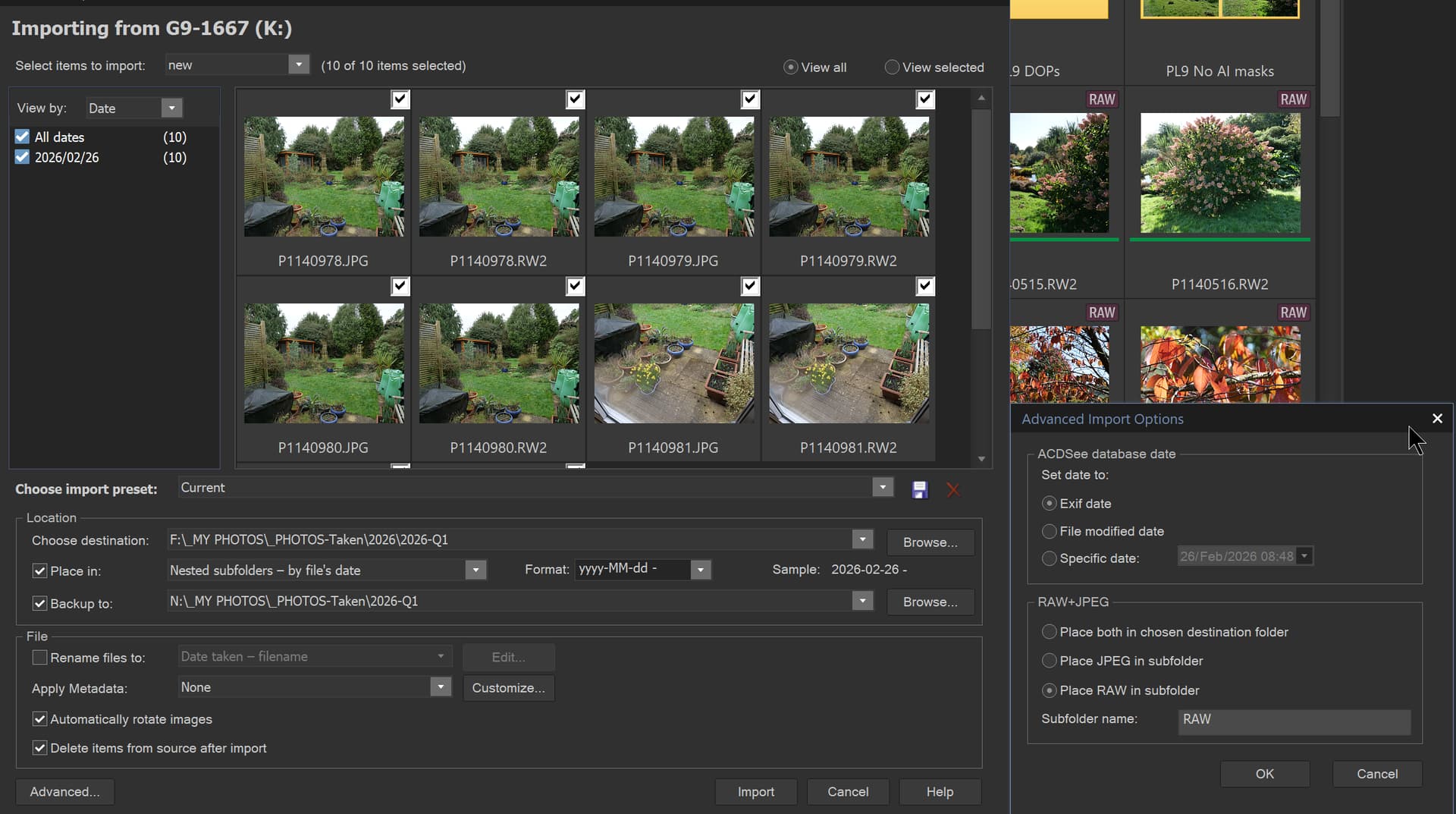
Task: Select the File modified date radio button
Action: coord(1049,532)
